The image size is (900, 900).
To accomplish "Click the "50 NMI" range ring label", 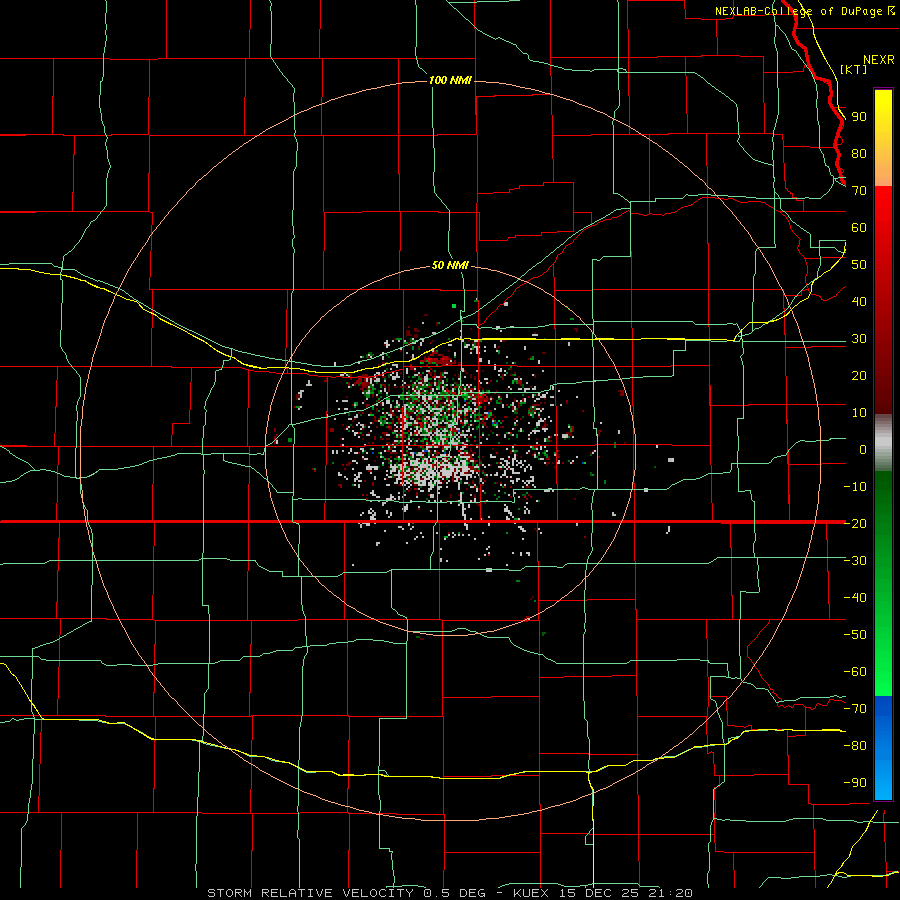I will pos(450,265).
